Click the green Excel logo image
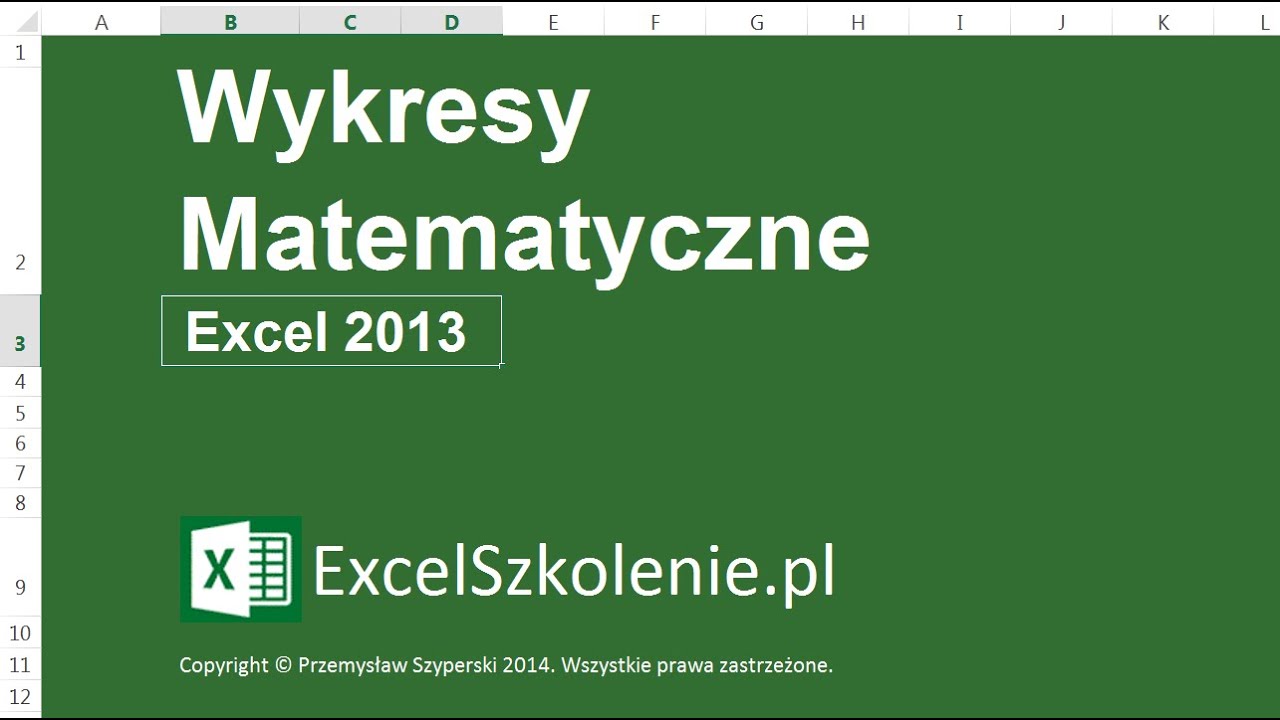 click(x=241, y=569)
